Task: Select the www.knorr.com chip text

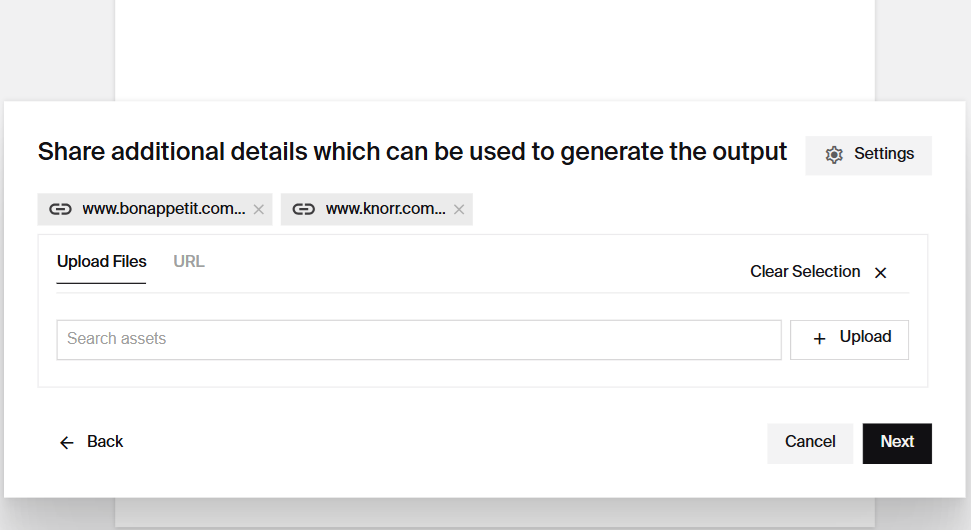Action: [386, 209]
